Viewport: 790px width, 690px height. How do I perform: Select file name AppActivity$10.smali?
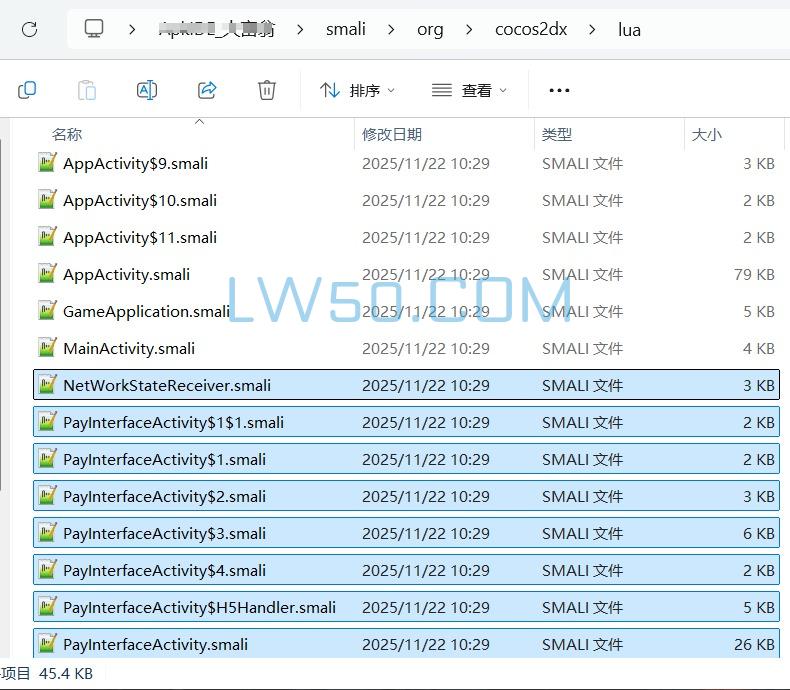[x=140, y=201]
